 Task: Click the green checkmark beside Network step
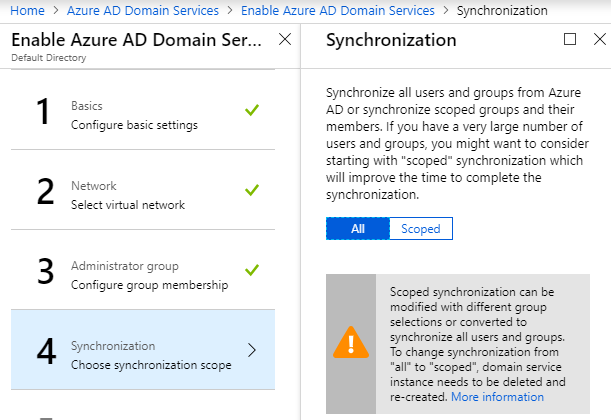(252, 189)
